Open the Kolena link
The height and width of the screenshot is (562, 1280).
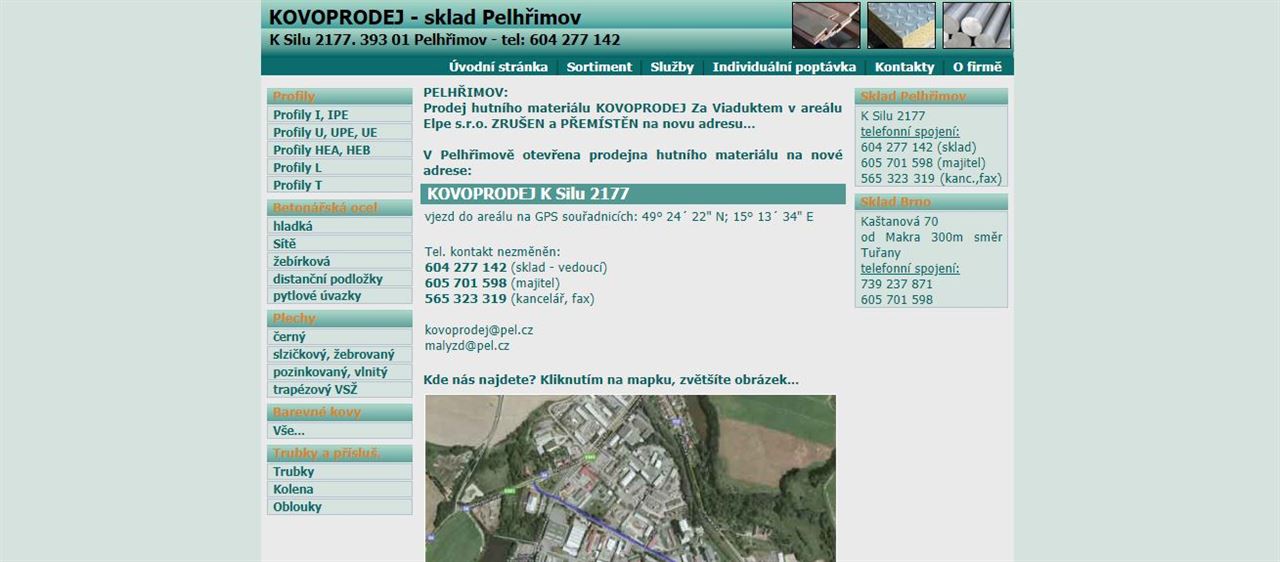click(x=339, y=489)
